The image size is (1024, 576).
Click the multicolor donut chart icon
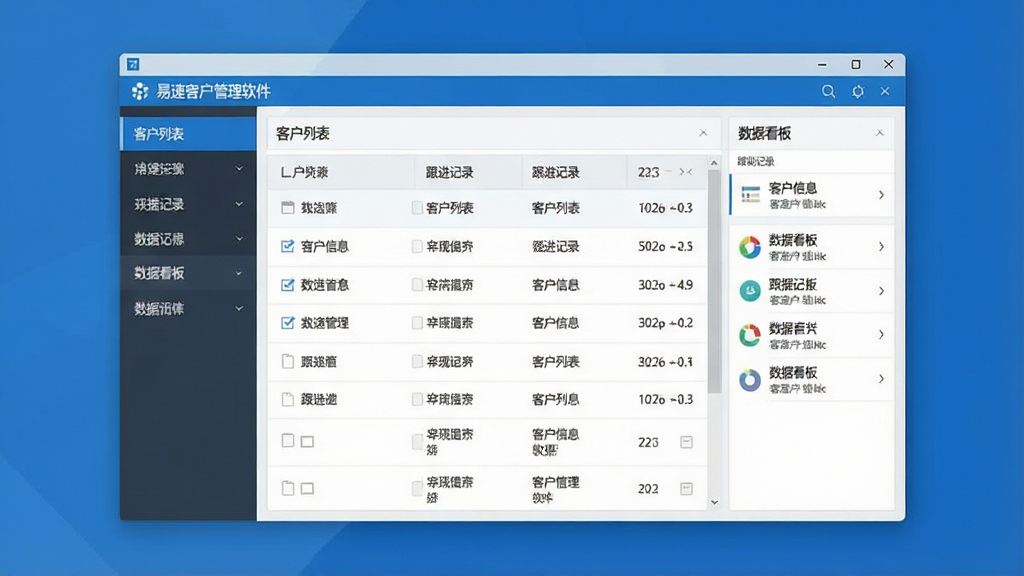pyautogui.click(x=750, y=247)
